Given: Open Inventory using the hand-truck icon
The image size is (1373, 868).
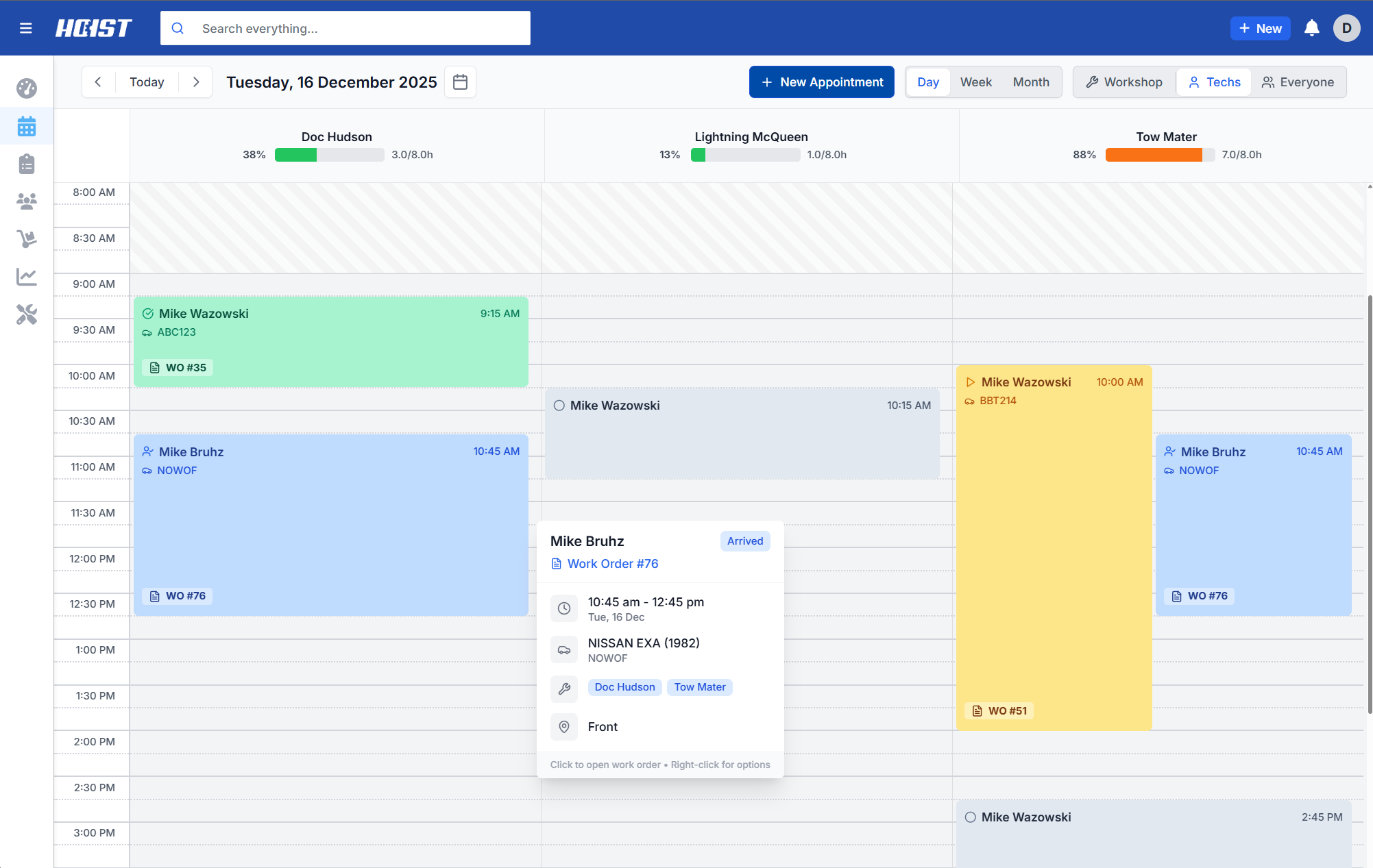Looking at the screenshot, I should point(26,238).
